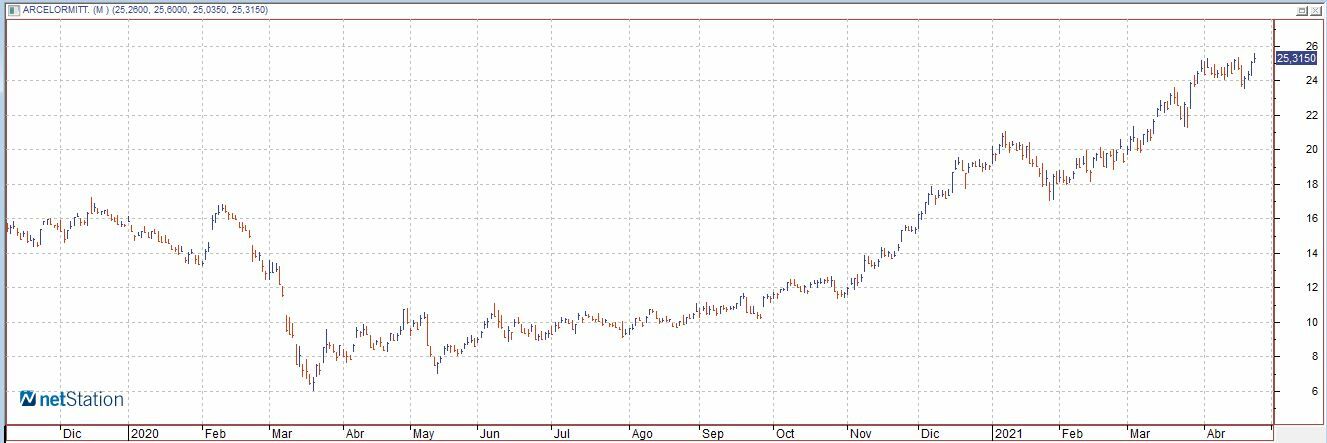Click the Ago label on the time axis
The image size is (1327, 443).
642,435
